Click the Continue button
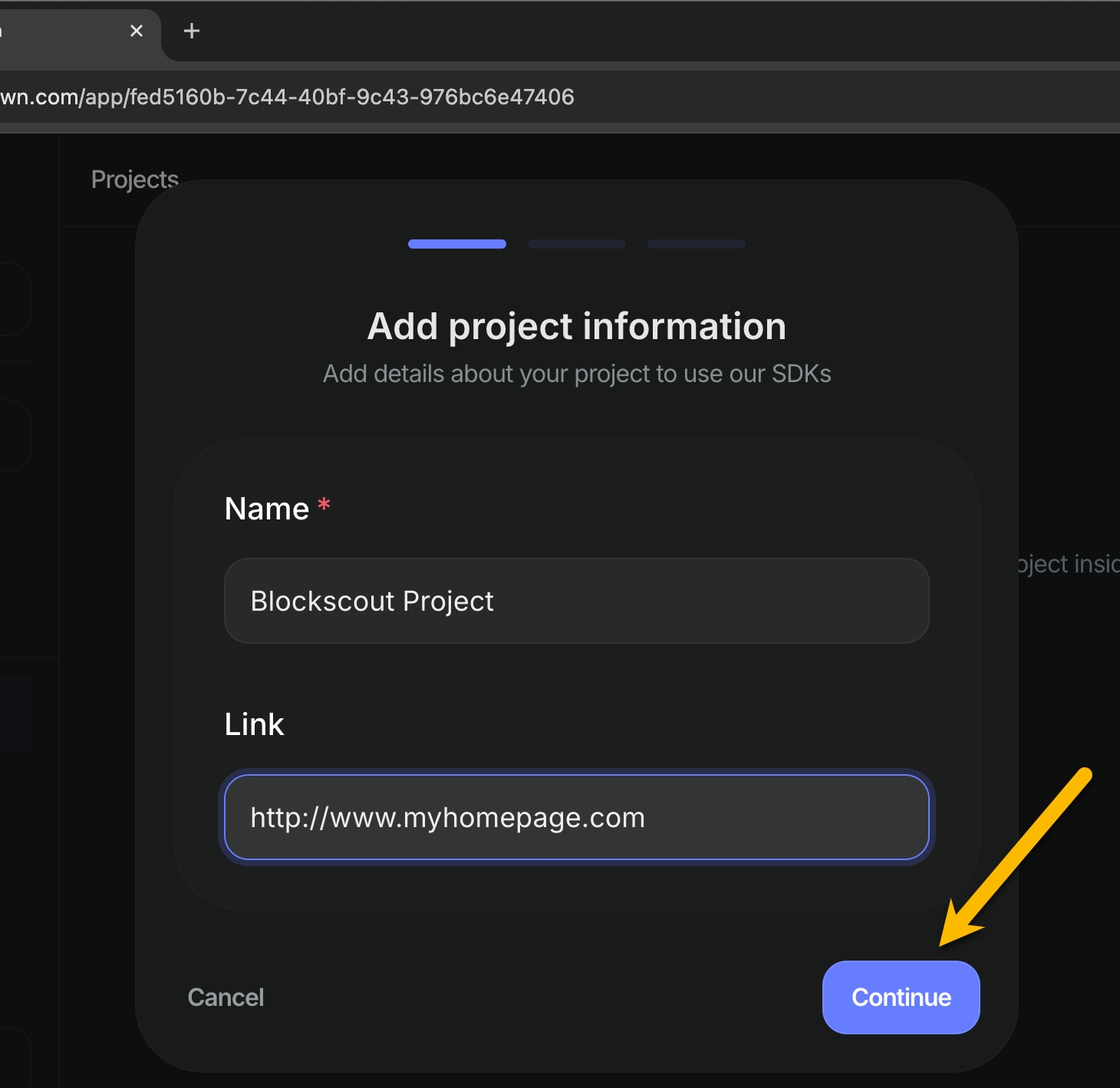The height and width of the screenshot is (1088, 1120). coord(901,997)
